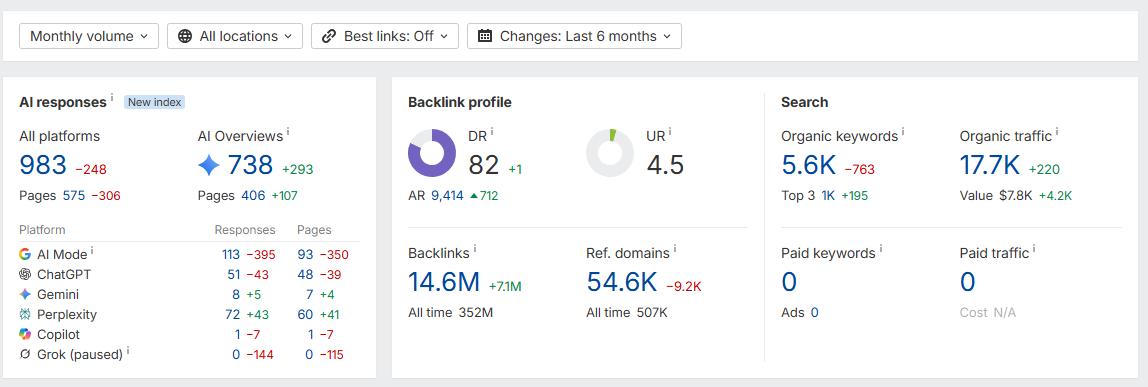This screenshot has width=1148, height=387.
Task: Click info icon next to AI responses
Action: pos(112,98)
